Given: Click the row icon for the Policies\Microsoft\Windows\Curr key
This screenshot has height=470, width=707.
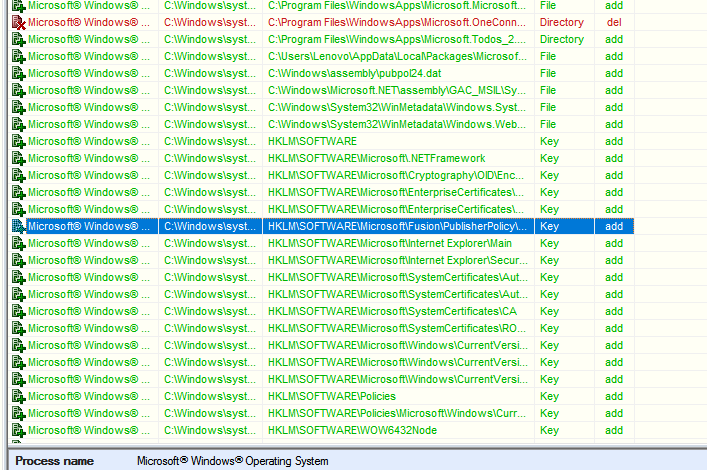Looking at the screenshot, I should pos(18,414).
